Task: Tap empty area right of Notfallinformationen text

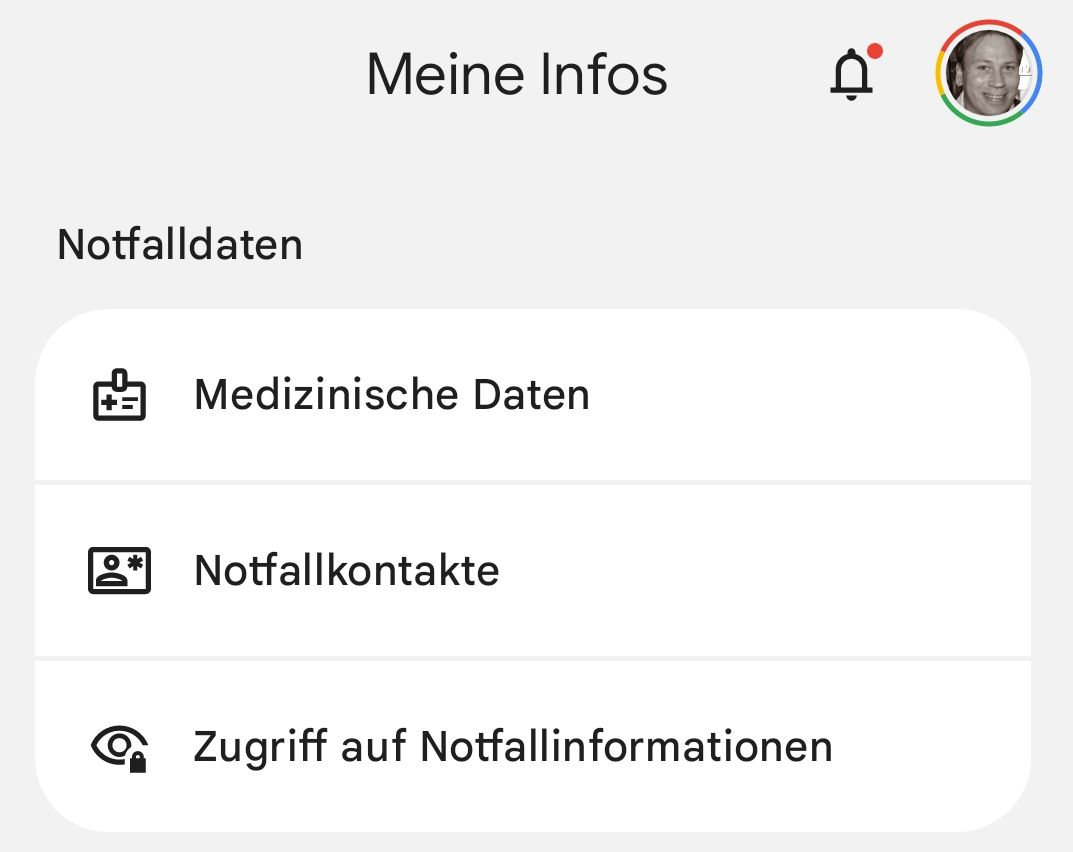Action: (931, 746)
